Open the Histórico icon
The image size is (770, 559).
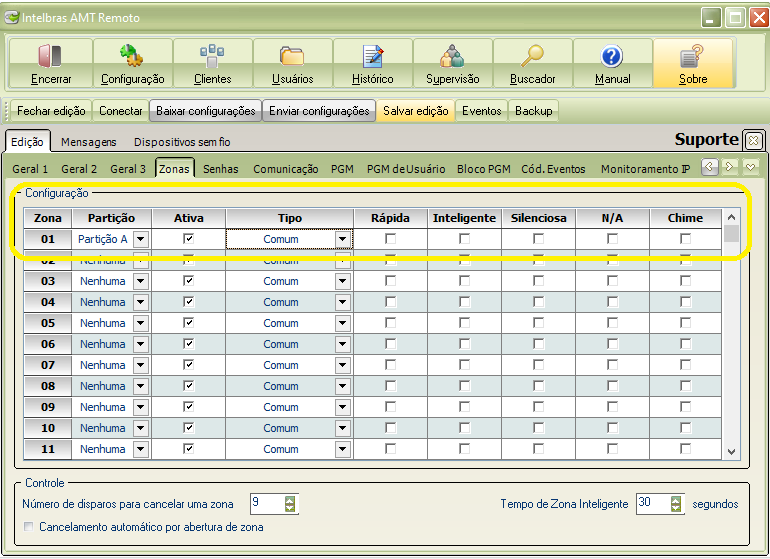click(372, 63)
